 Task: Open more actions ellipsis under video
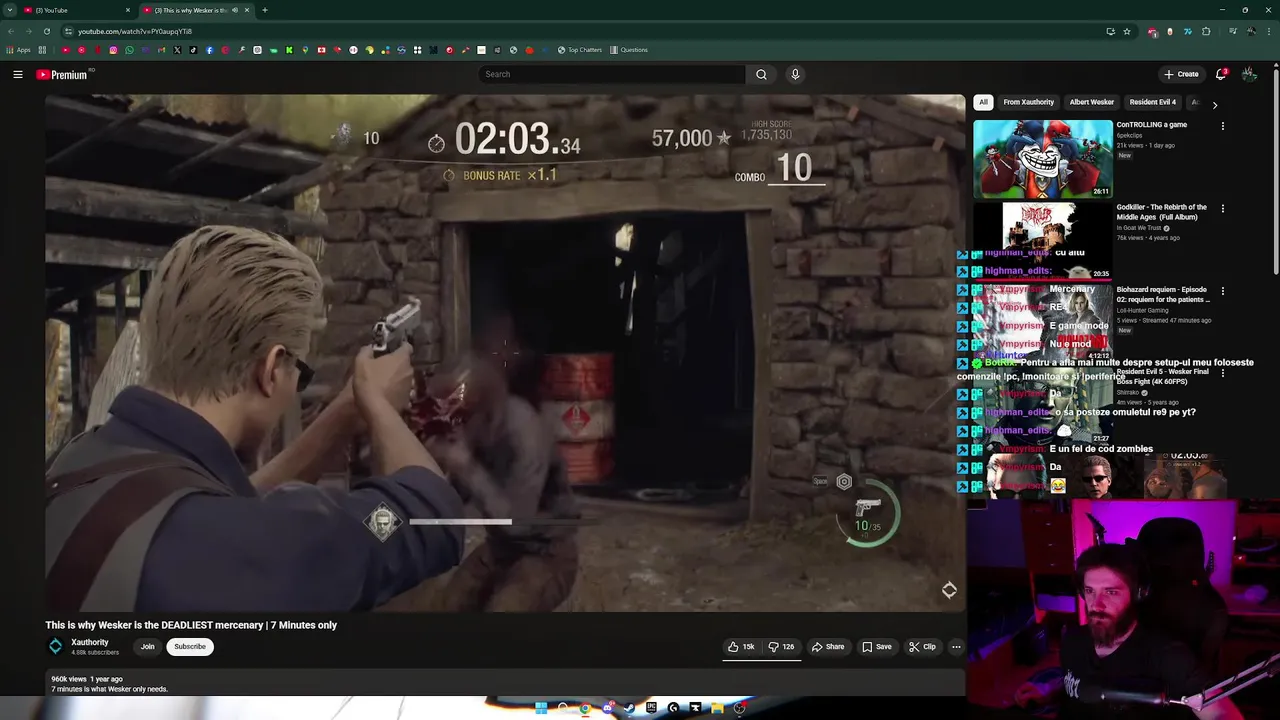coord(956,647)
